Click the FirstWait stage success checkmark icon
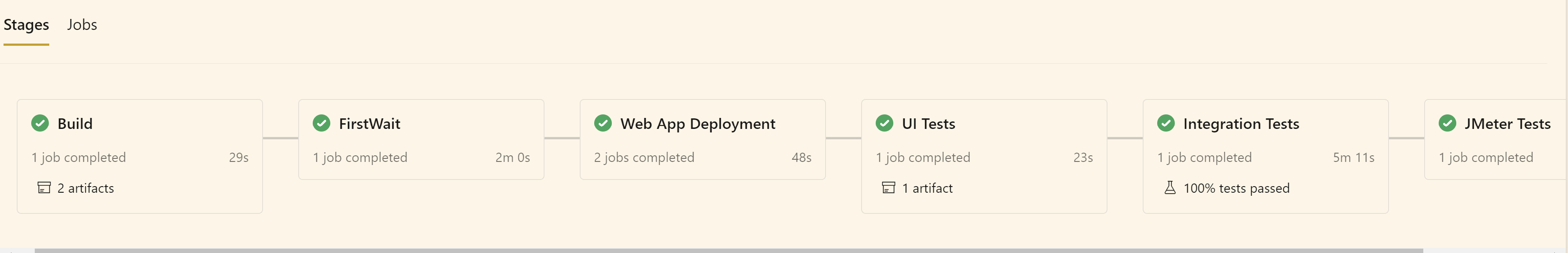The image size is (1568, 253). [x=322, y=123]
